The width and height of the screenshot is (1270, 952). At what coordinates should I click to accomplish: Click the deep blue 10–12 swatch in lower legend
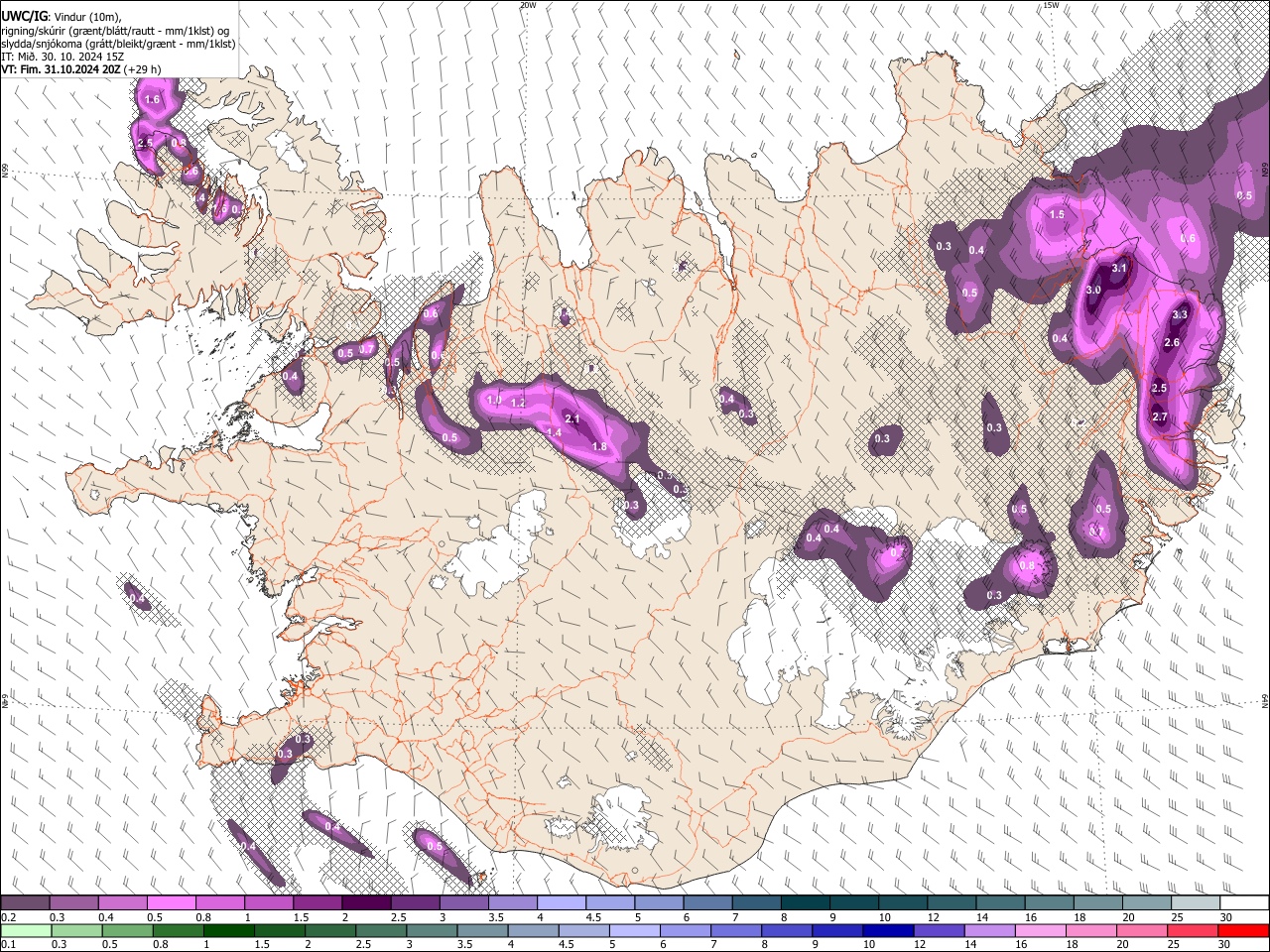click(x=889, y=931)
